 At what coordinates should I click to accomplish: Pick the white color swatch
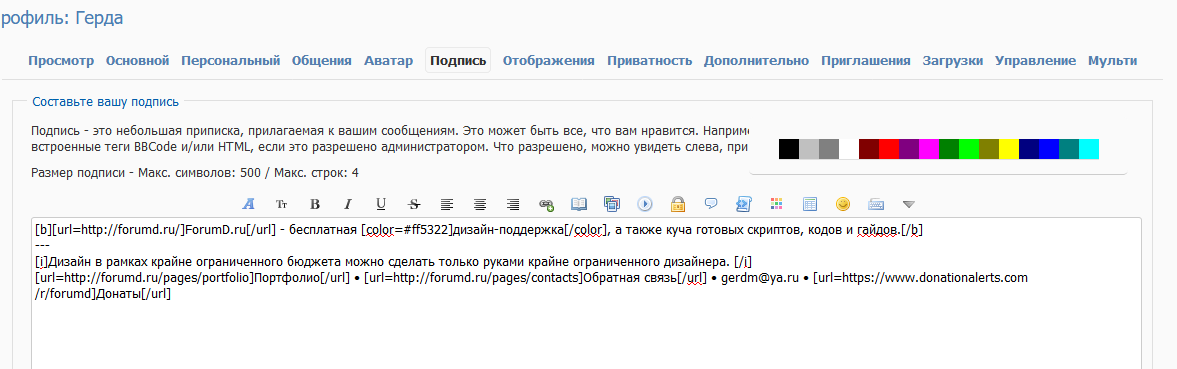click(x=849, y=148)
